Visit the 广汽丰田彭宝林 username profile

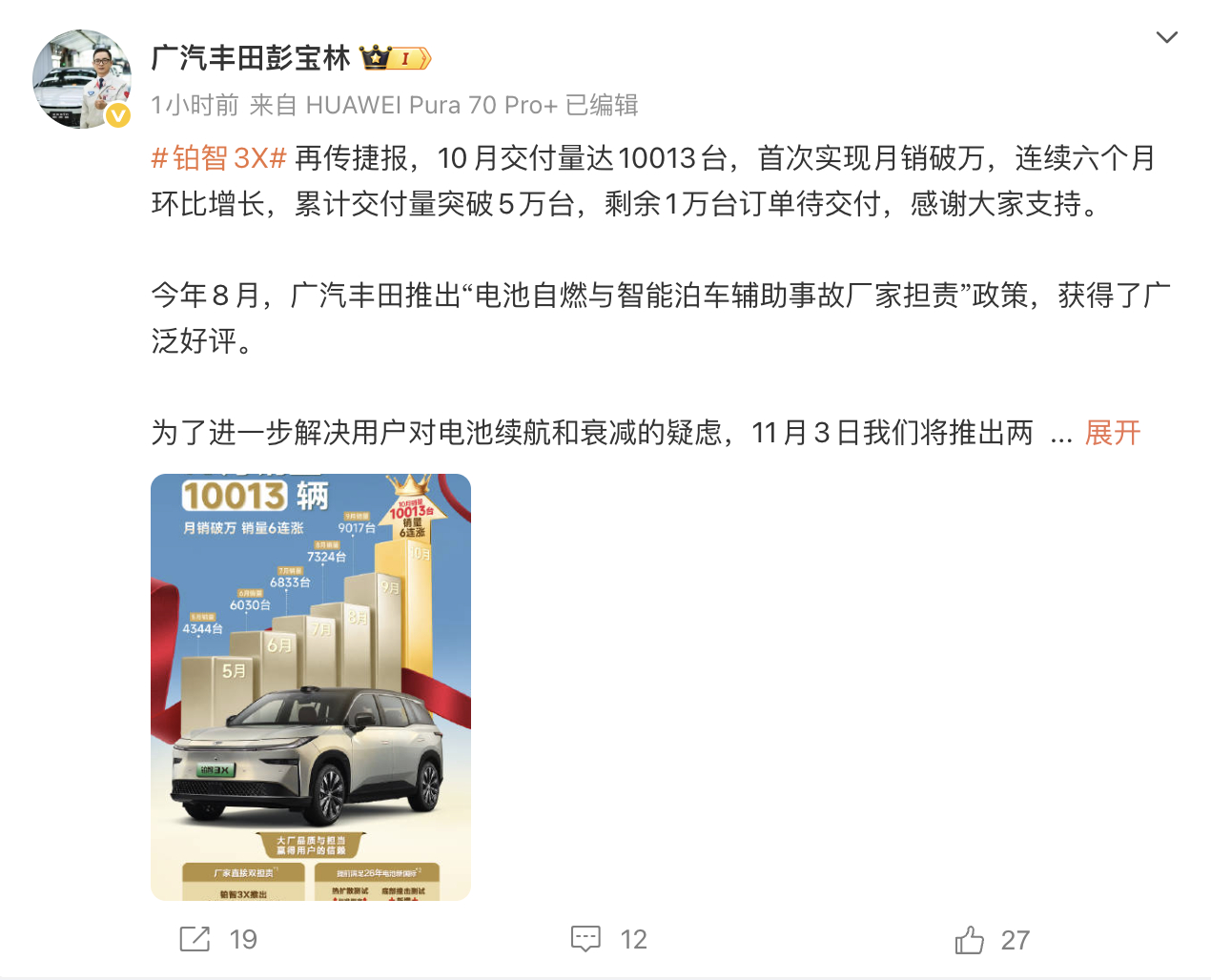[x=251, y=58]
